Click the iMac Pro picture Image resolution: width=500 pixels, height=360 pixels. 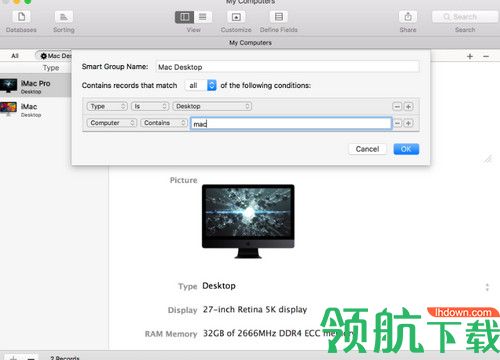pyautogui.click(x=248, y=221)
